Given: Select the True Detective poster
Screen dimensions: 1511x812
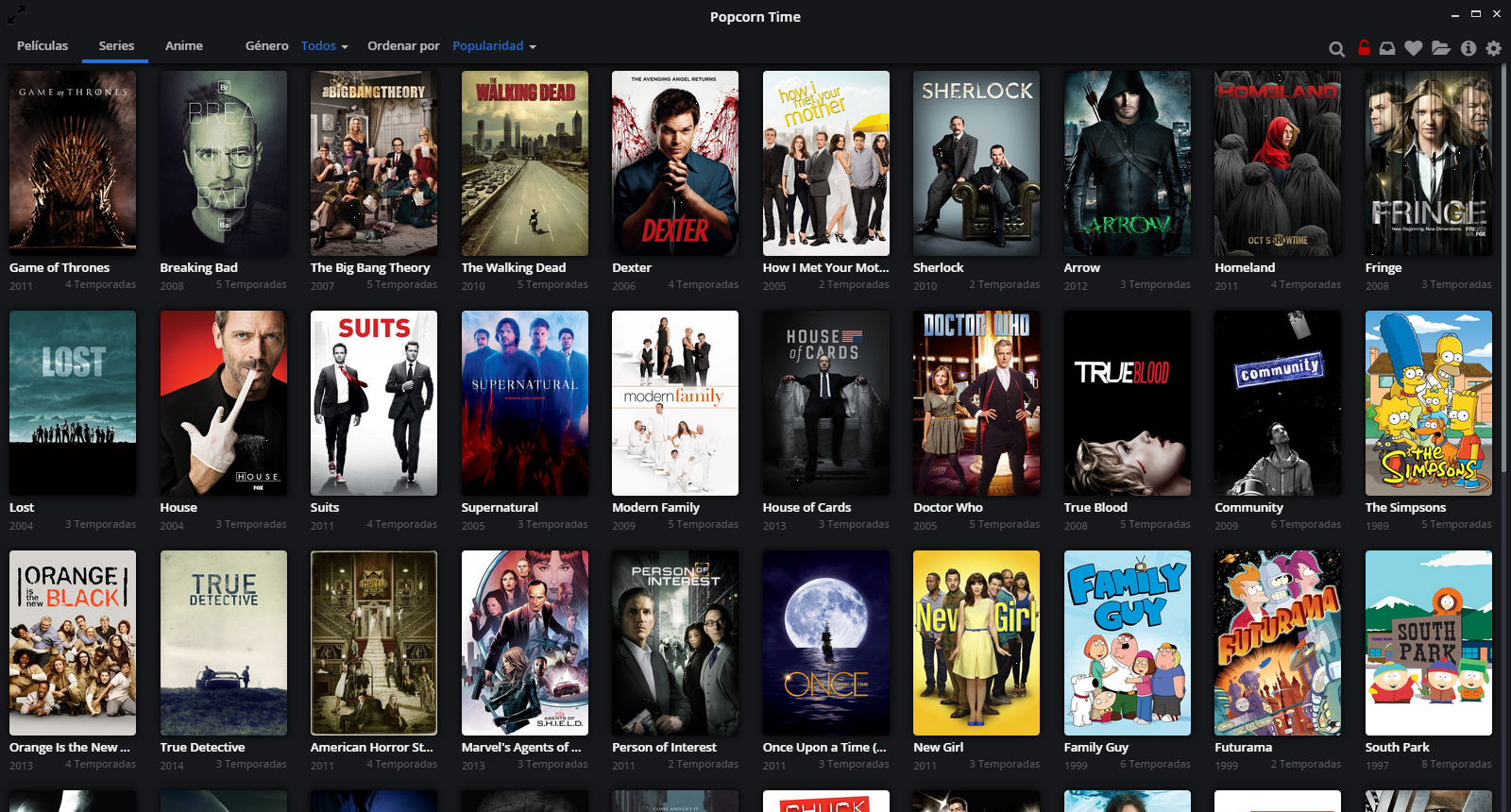Looking at the screenshot, I should (x=224, y=643).
